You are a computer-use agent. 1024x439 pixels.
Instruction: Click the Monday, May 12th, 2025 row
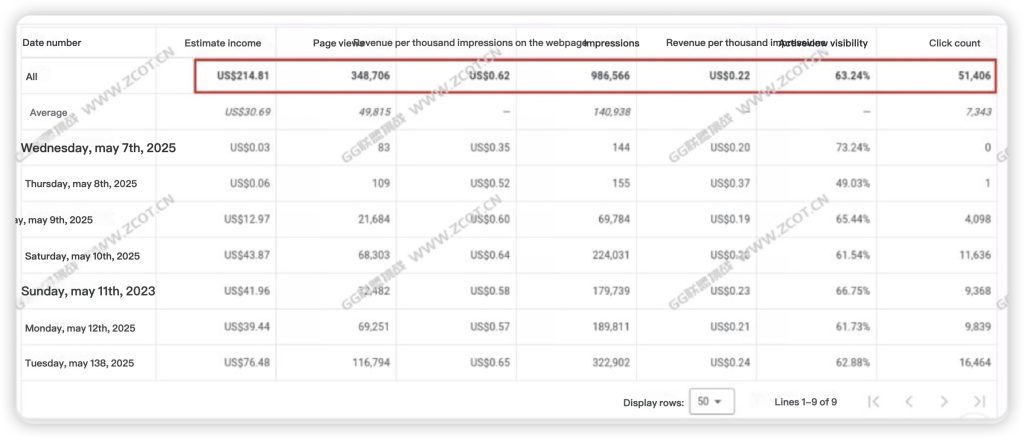[80, 328]
